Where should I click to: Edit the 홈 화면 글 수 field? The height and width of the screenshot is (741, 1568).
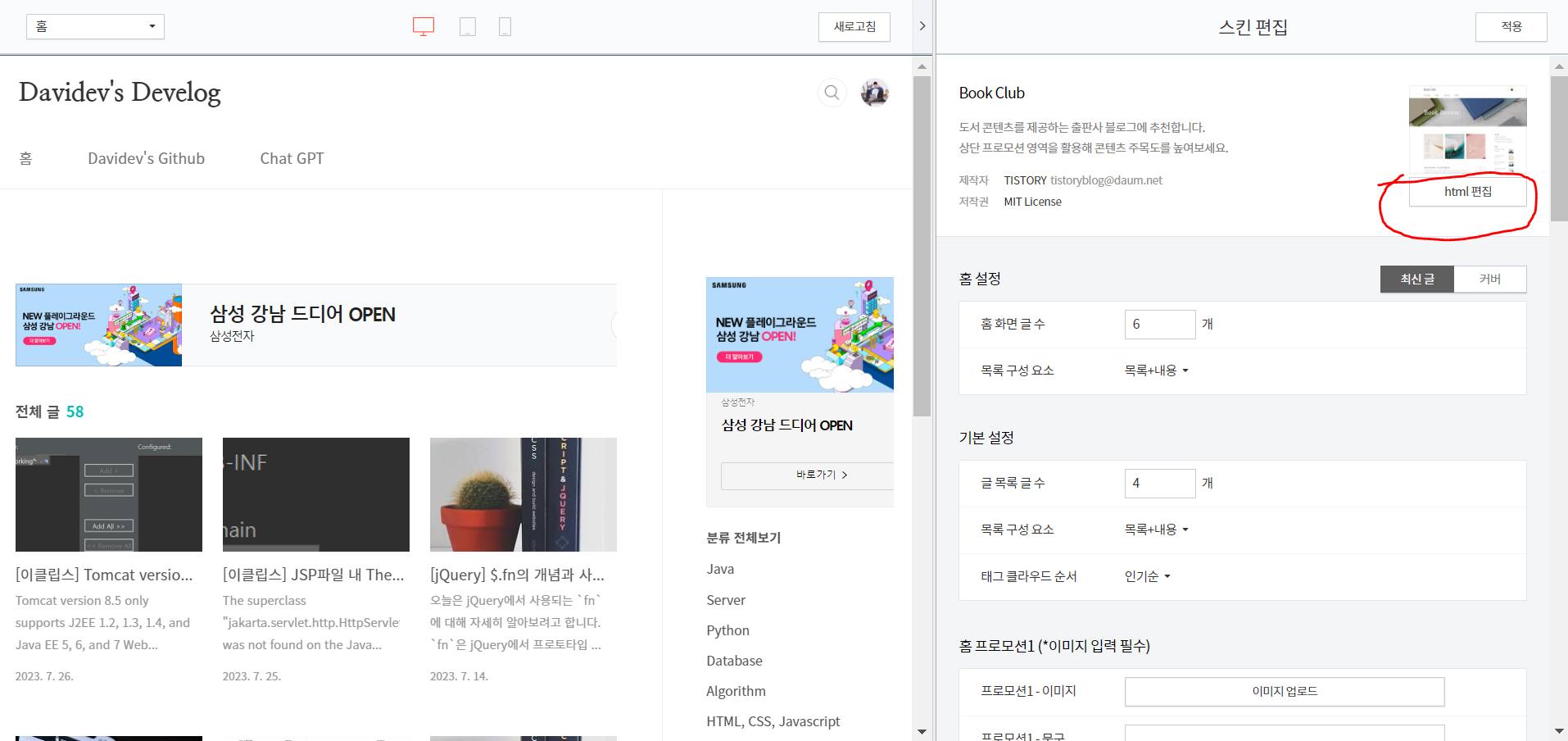1160,325
